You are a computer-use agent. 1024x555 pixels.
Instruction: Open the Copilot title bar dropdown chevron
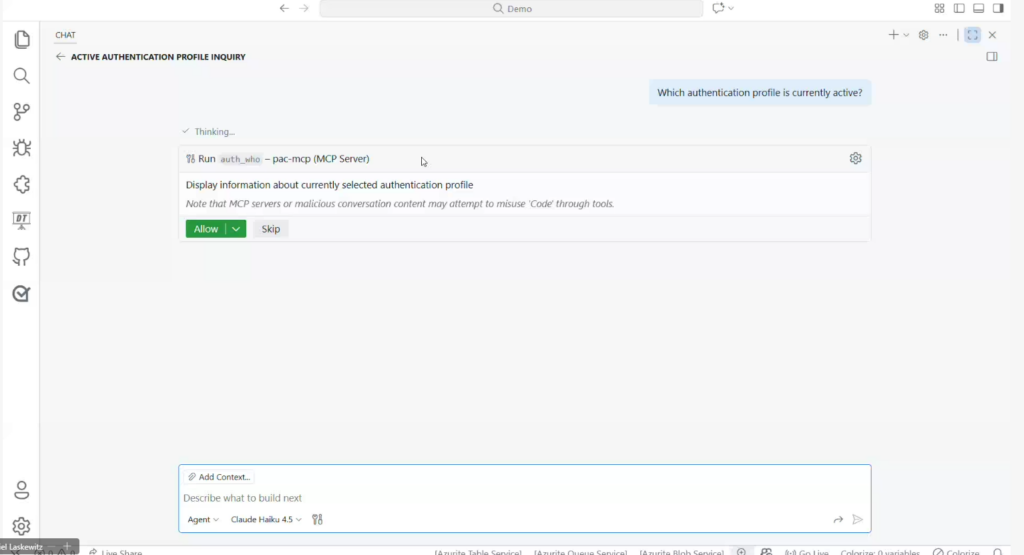click(x=731, y=8)
